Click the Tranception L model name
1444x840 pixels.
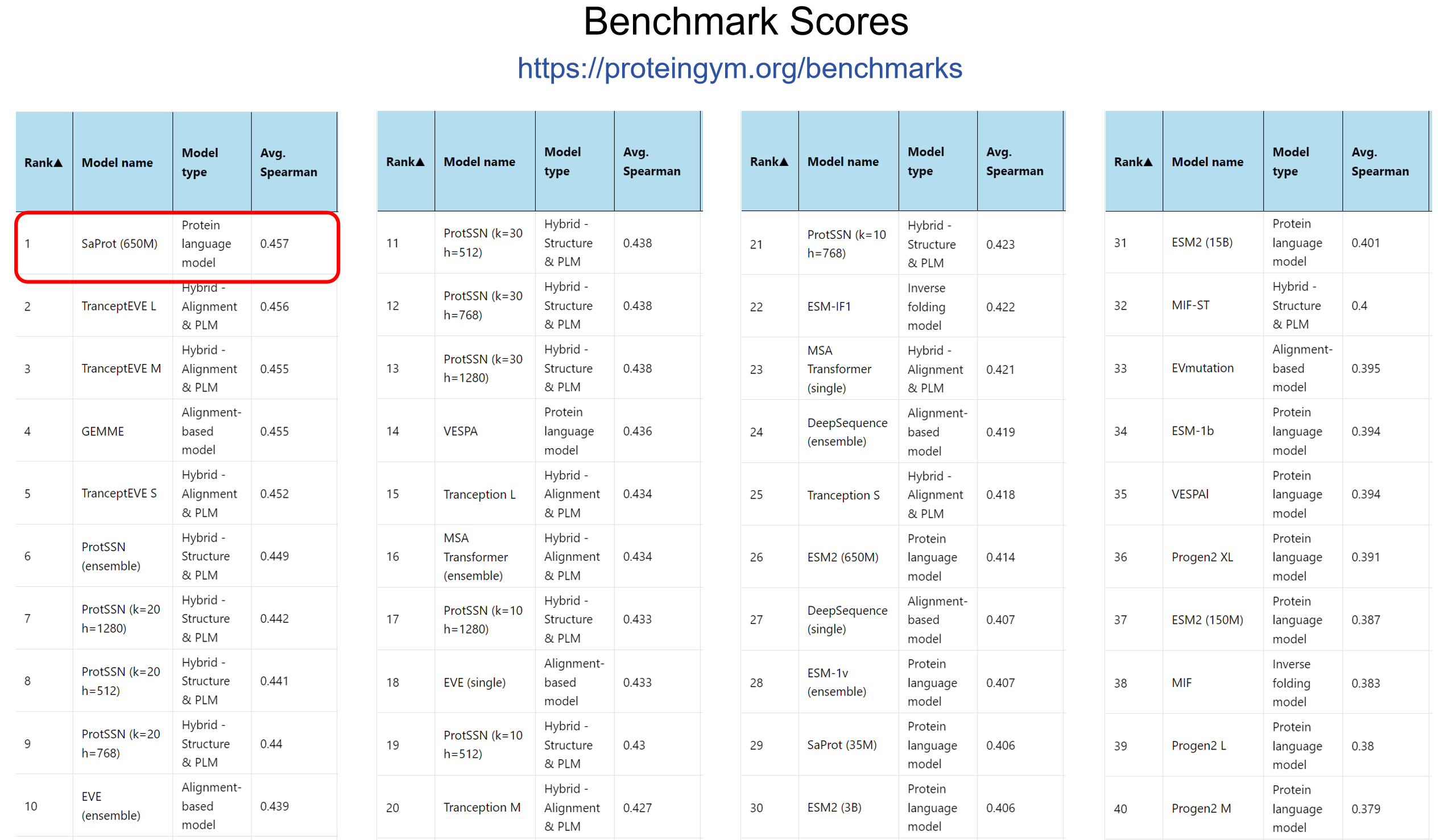pyautogui.click(x=479, y=494)
